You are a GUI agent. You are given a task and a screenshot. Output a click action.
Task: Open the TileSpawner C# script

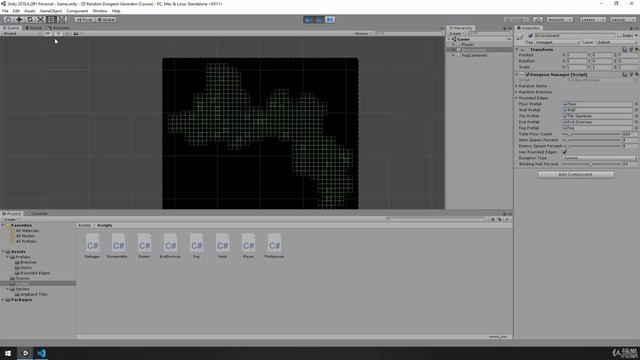coord(274,246)
